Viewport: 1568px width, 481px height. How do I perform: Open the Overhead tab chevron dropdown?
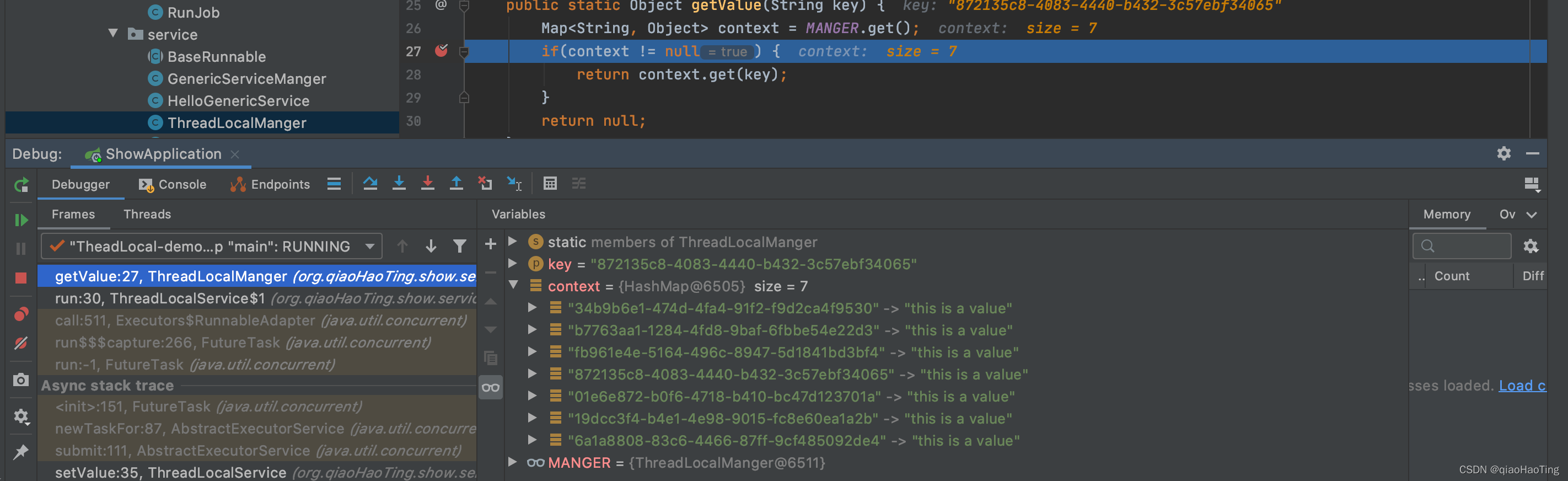1532,215
